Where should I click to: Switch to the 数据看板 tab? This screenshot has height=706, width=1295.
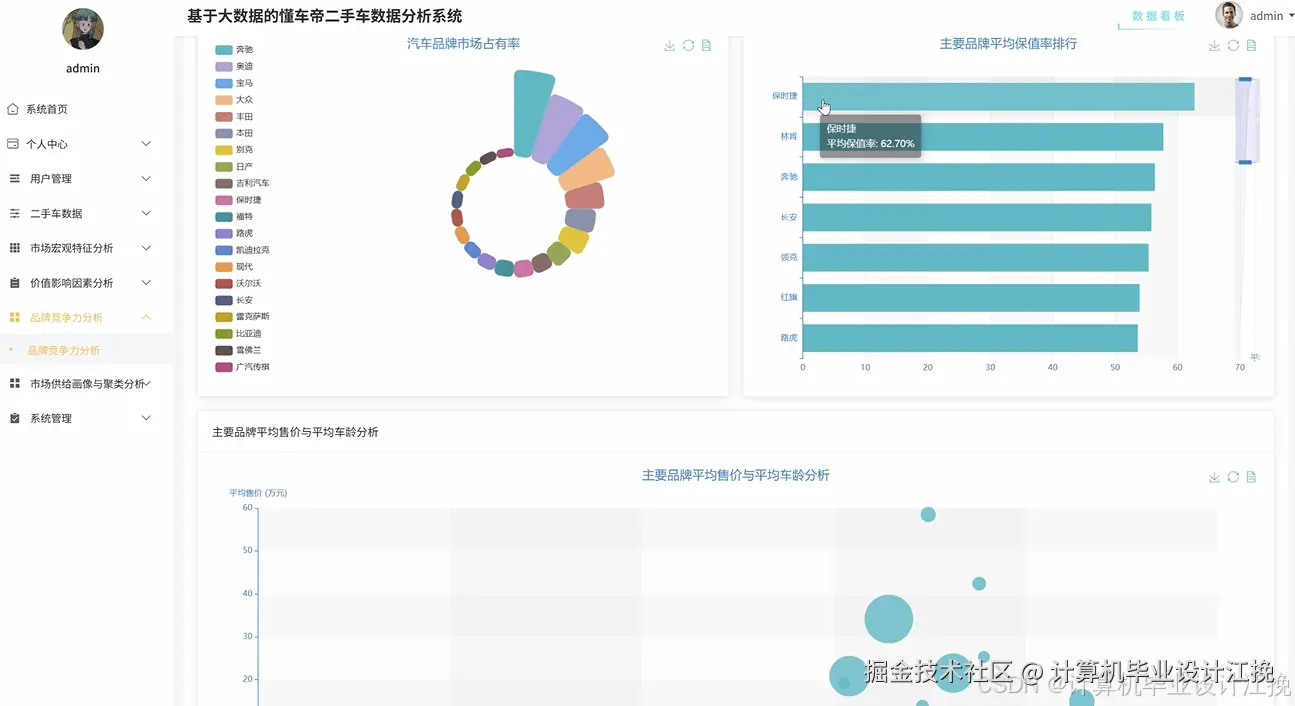[x=1158, y=16]
